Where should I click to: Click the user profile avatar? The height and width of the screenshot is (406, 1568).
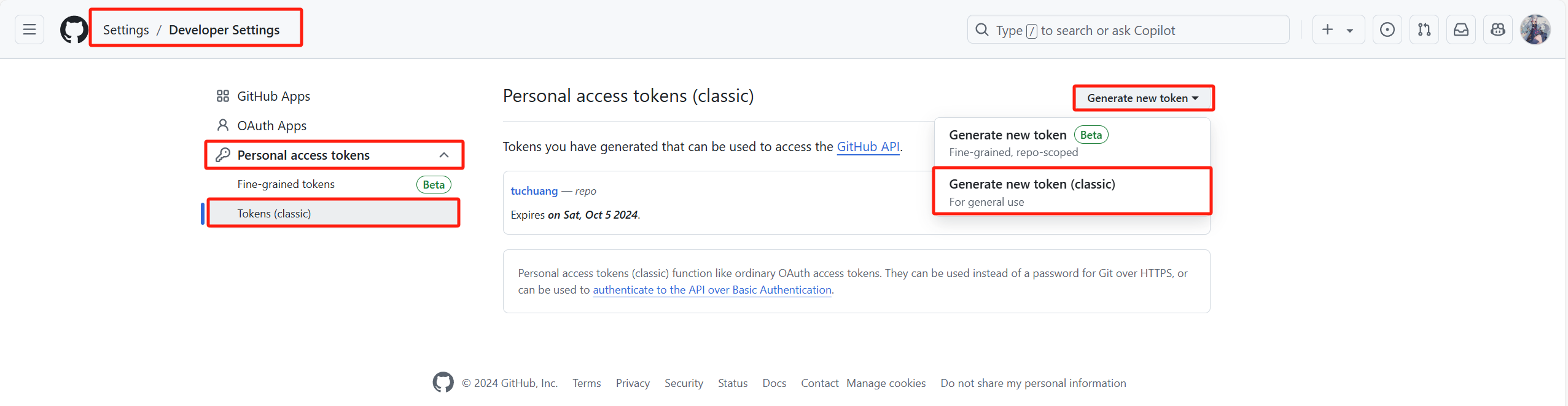(1535, 29)
